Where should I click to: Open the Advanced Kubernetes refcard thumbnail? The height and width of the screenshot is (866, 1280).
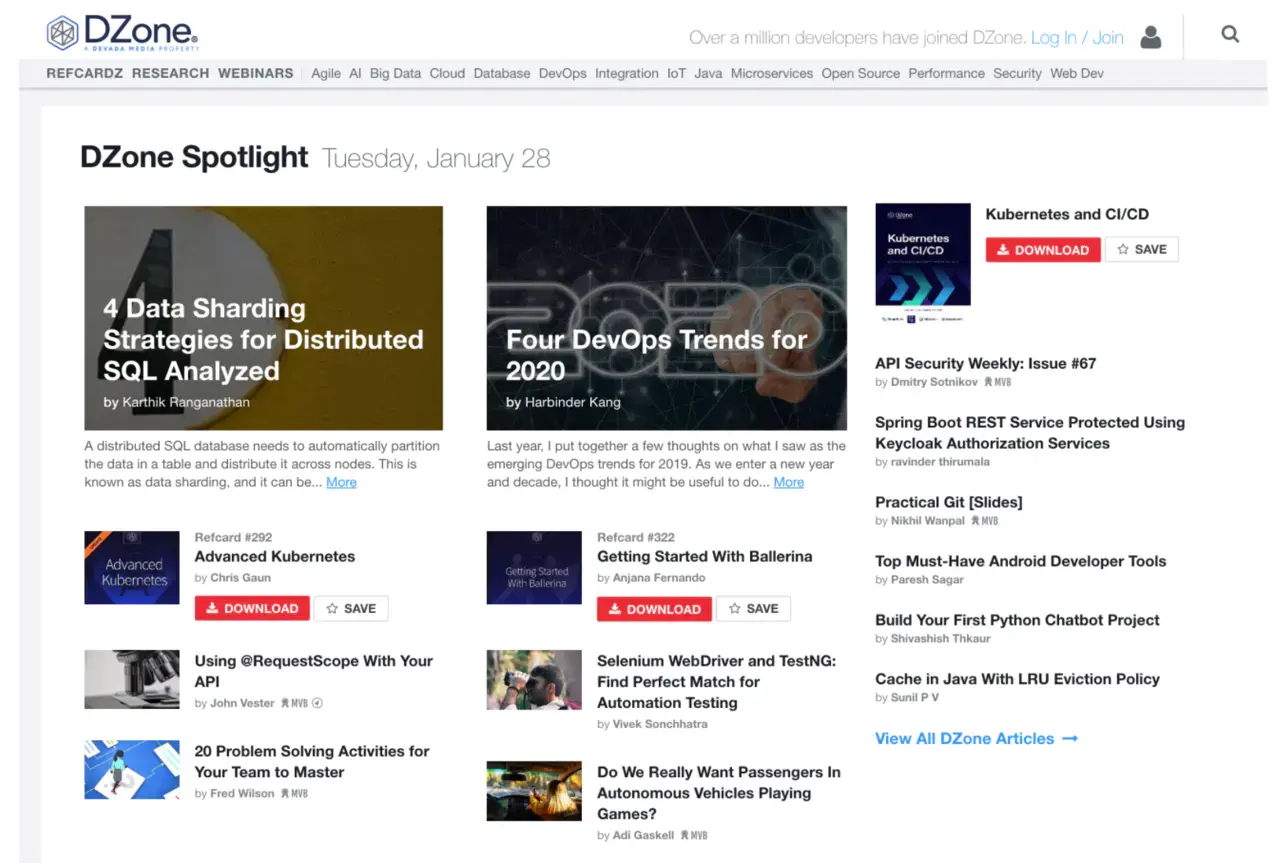132,567
